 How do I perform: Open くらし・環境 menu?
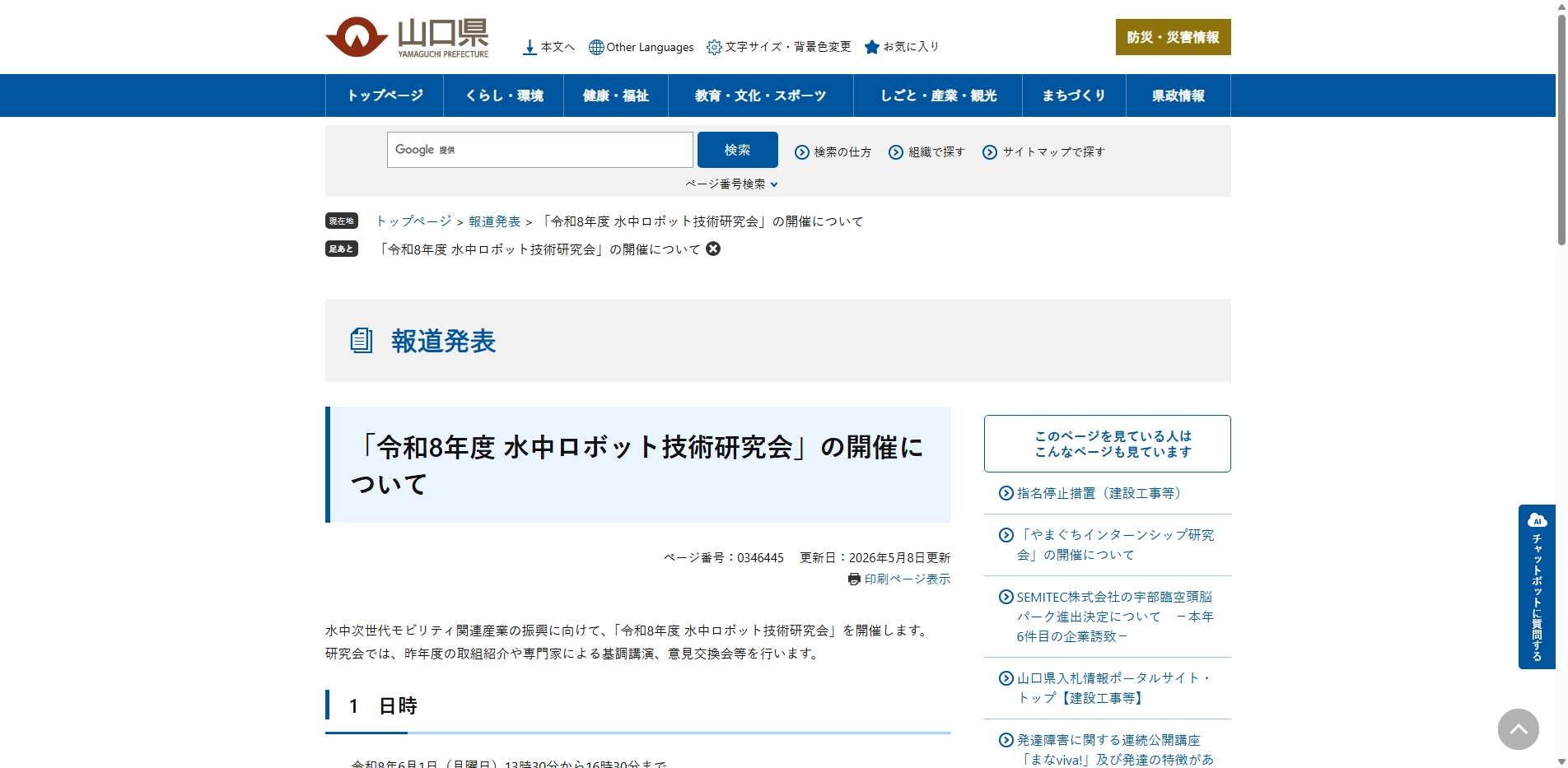coord(504,95)
